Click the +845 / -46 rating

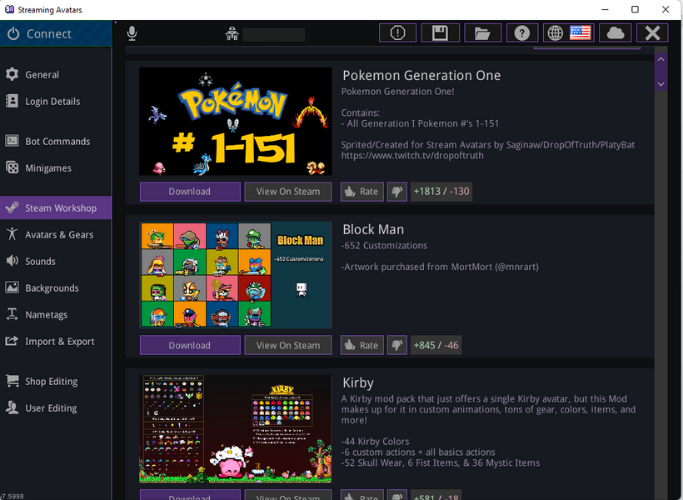pos(436,345)
